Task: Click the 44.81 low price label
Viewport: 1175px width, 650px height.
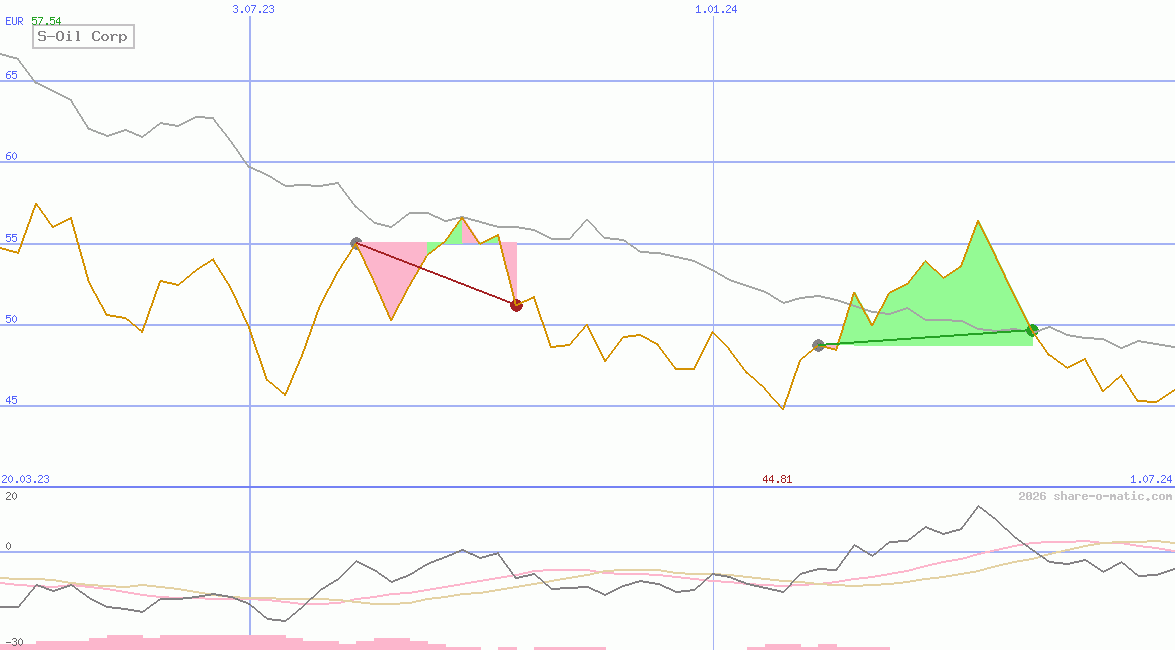Action: coord(777,479)
